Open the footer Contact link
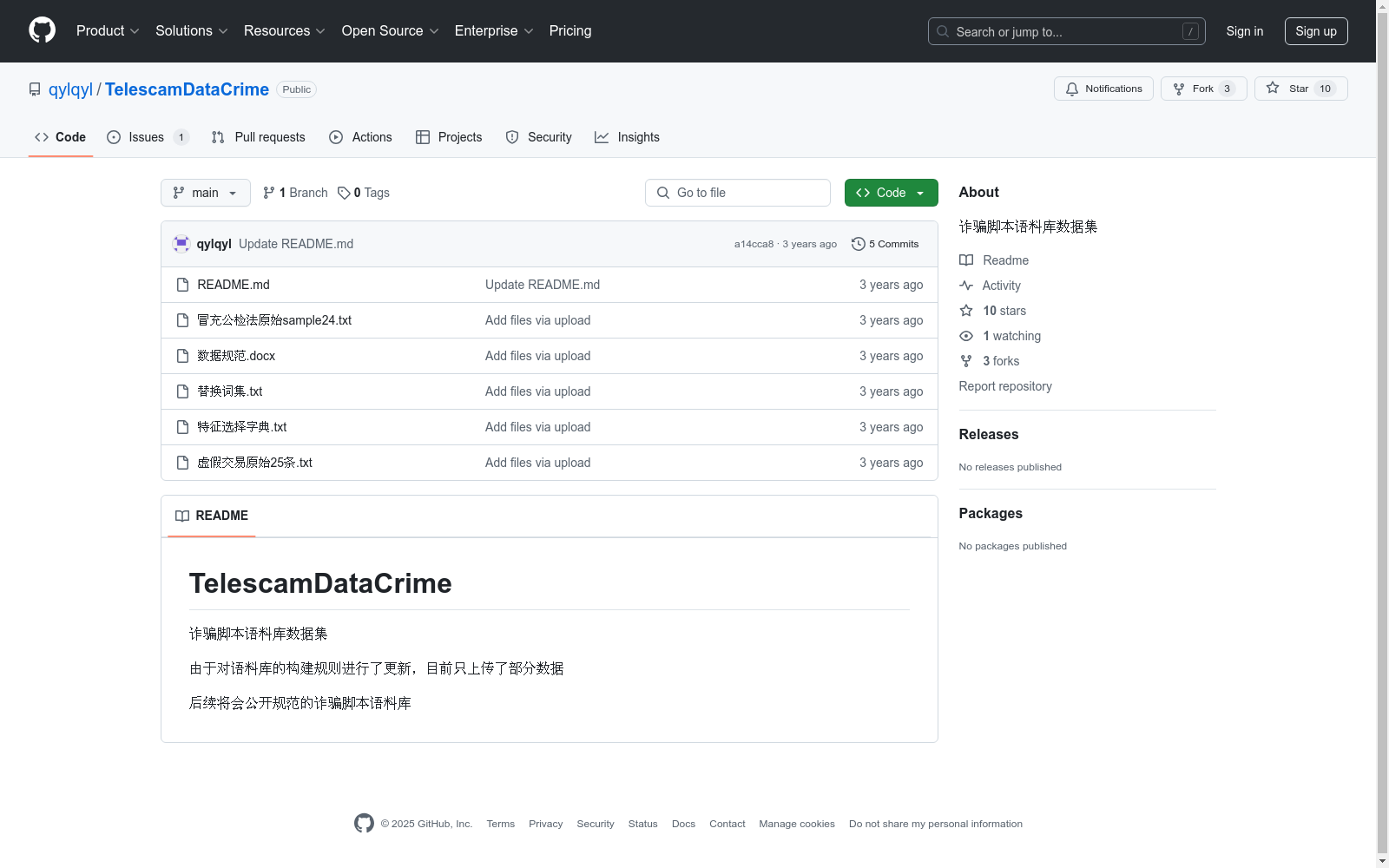The height and width of the screenshot is (868, 1389). click(x=727, y=824)
